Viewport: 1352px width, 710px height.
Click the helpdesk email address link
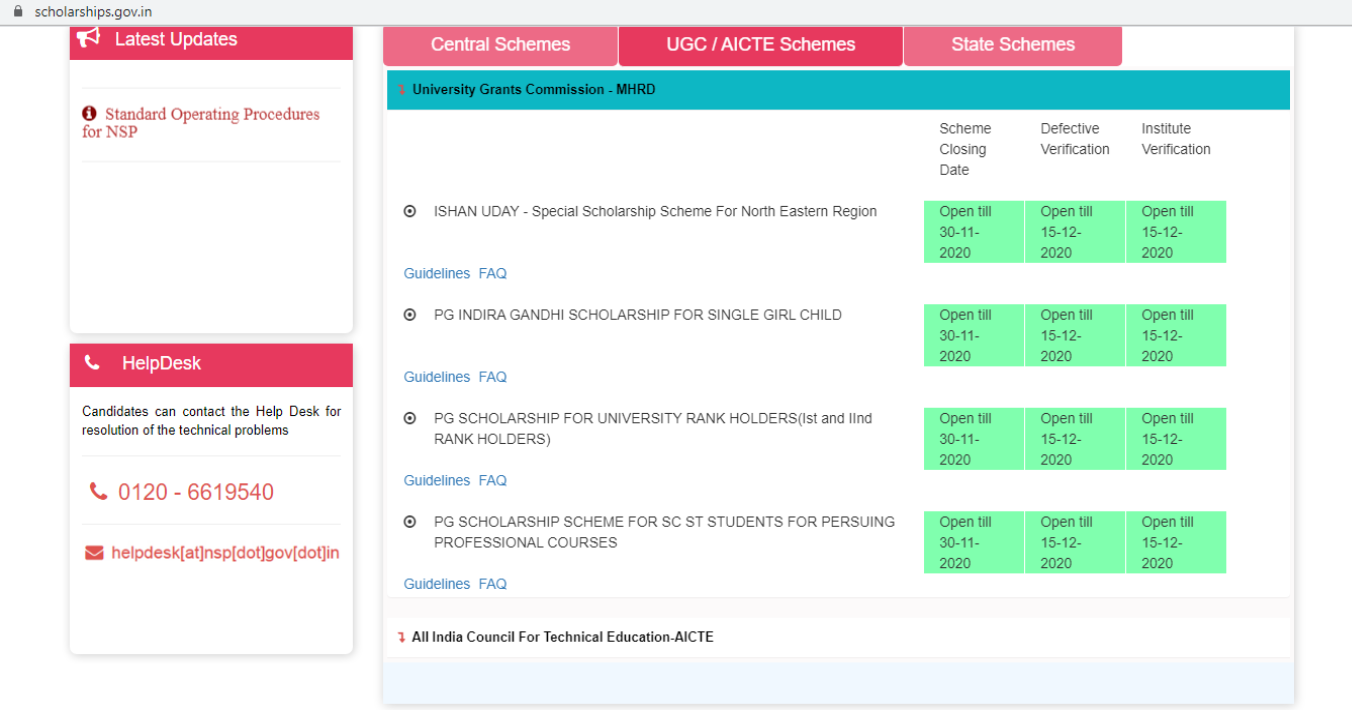(225, 553)
